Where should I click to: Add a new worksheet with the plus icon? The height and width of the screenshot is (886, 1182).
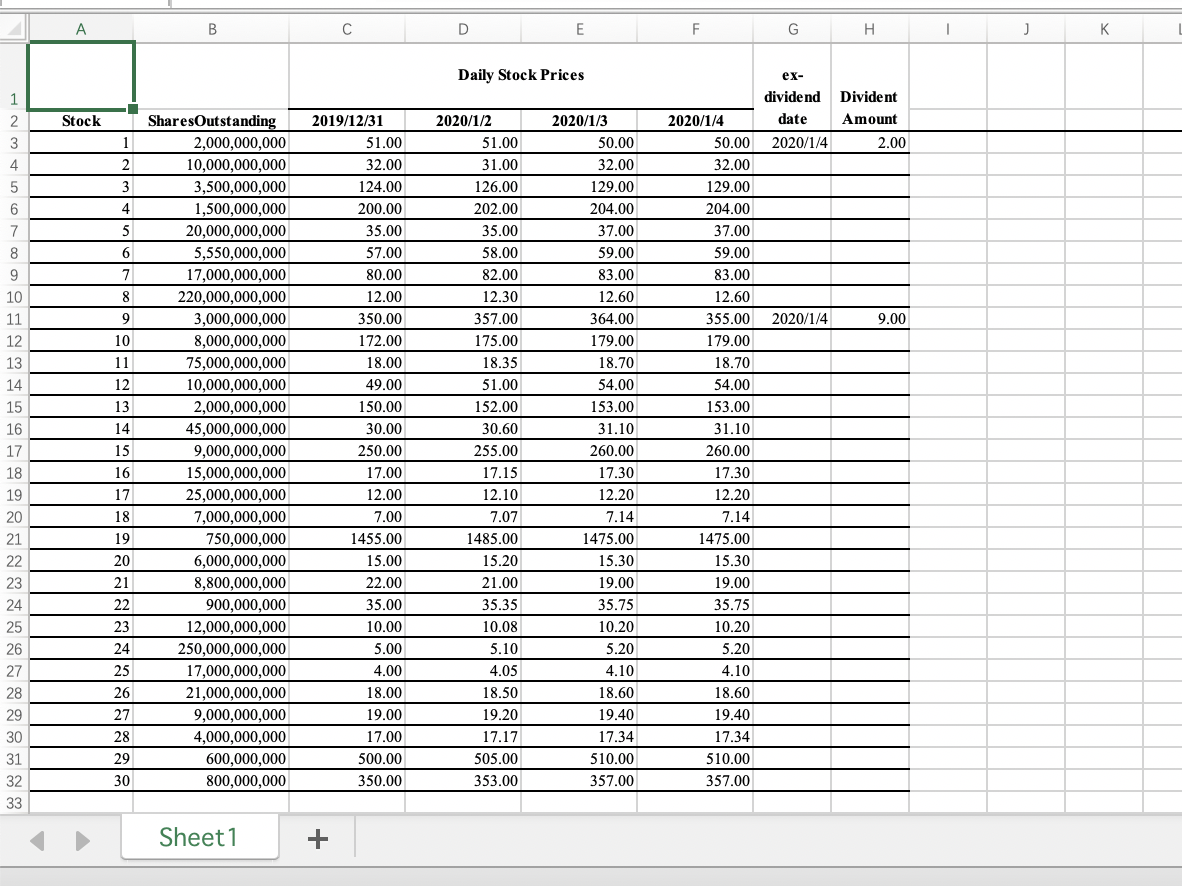click(317, 840)
